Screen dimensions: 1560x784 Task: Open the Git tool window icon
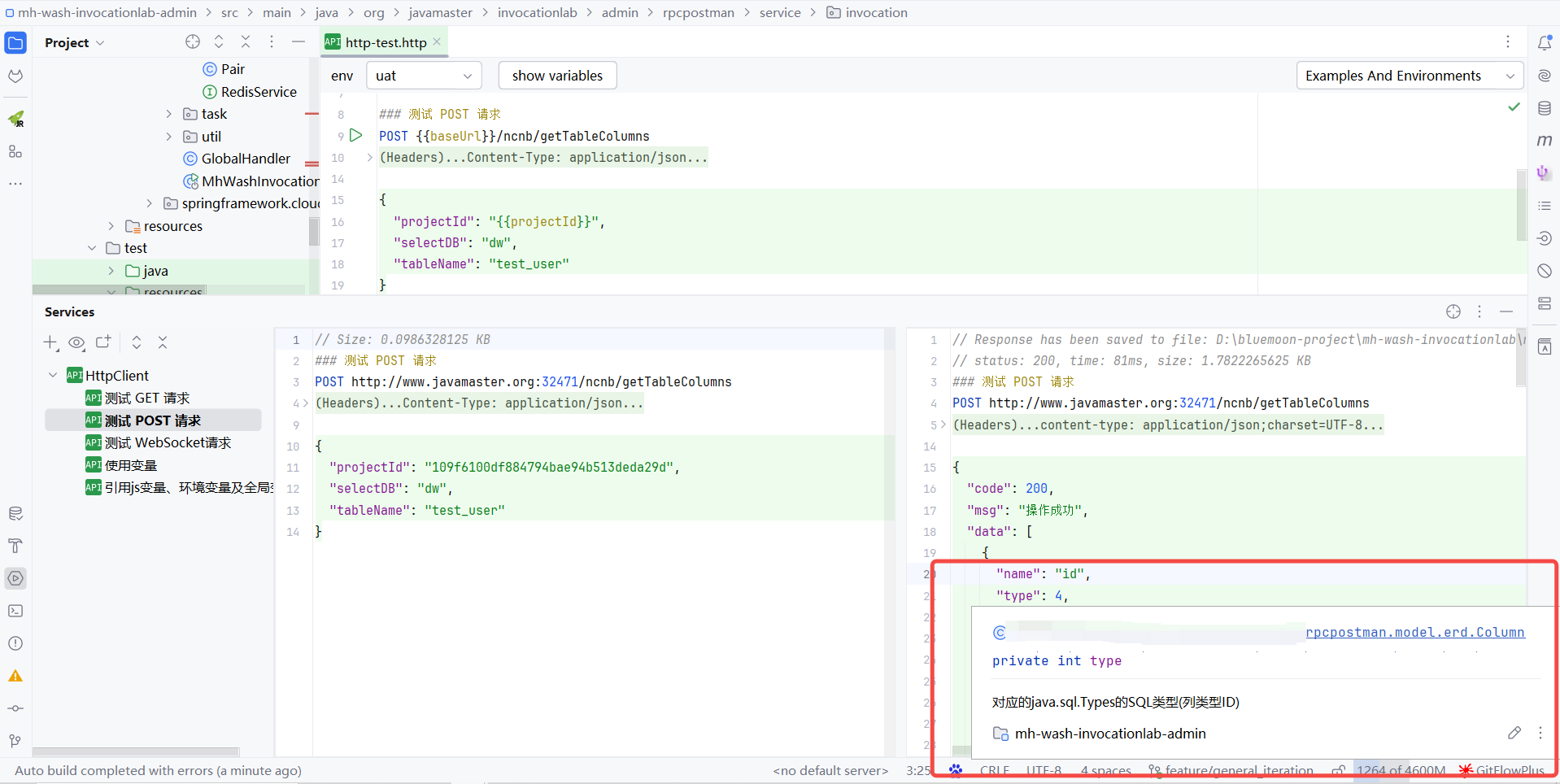coord(15,741)
